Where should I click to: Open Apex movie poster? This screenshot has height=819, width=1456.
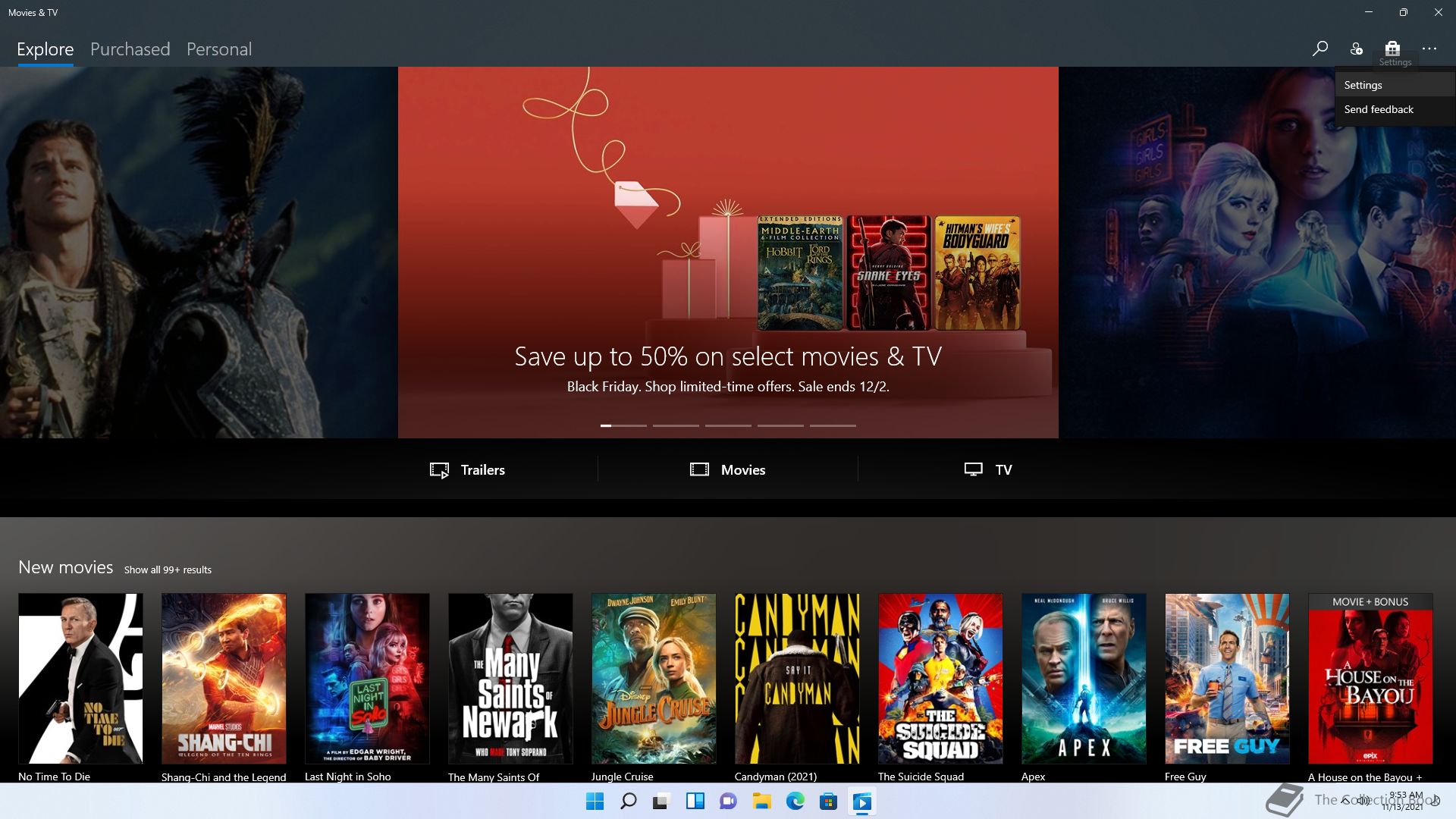point(1084,679)
